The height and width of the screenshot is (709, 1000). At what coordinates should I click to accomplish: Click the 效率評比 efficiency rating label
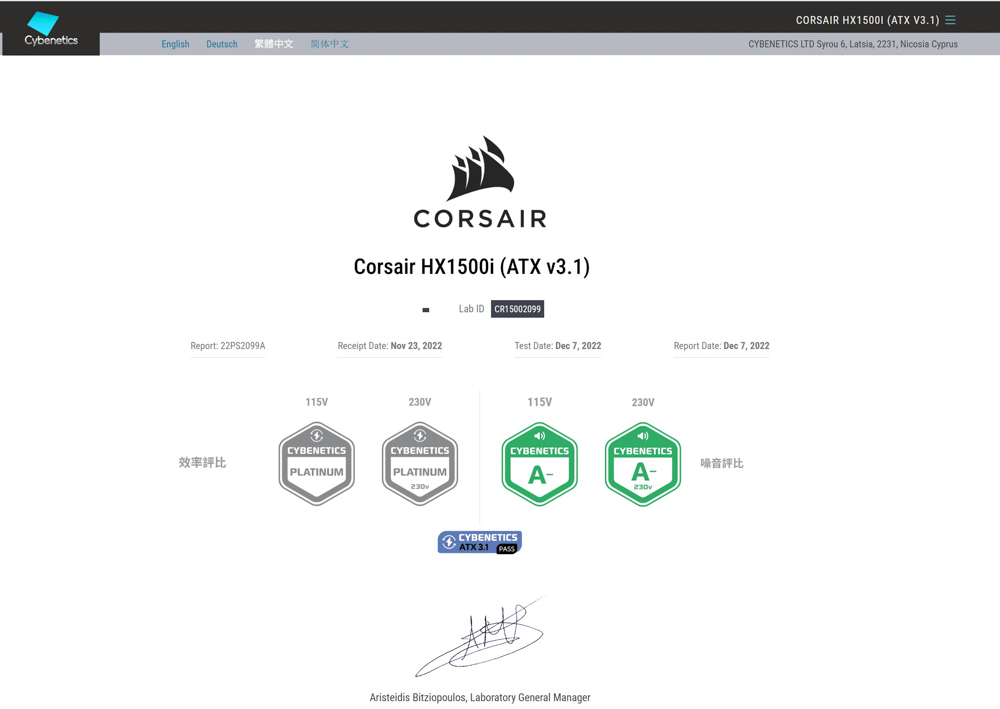tap(202, 462)
